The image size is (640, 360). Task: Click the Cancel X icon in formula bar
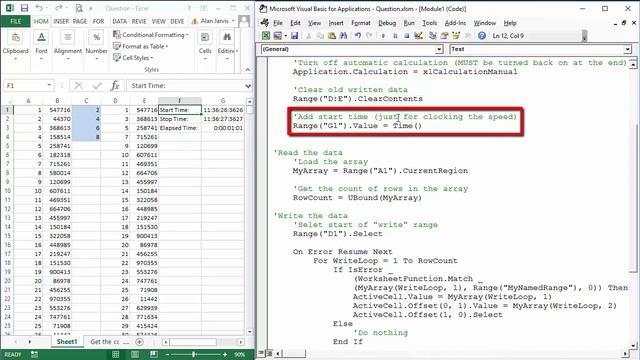[78, 86]
